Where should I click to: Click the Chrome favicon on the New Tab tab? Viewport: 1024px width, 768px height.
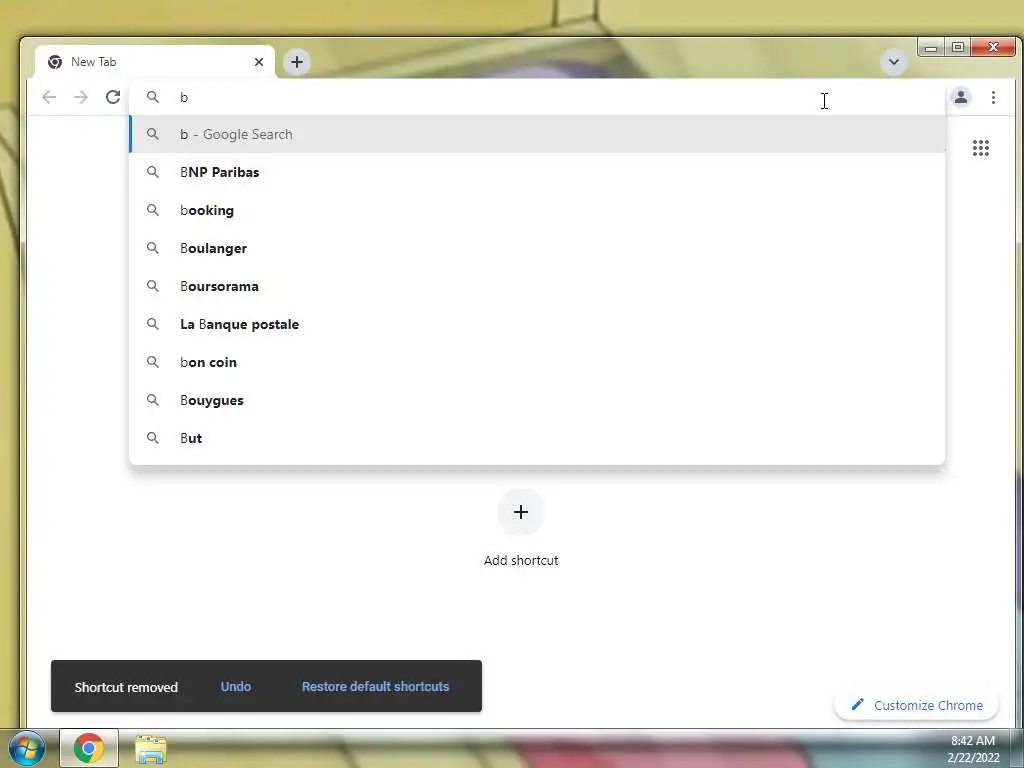pos(55,62)
